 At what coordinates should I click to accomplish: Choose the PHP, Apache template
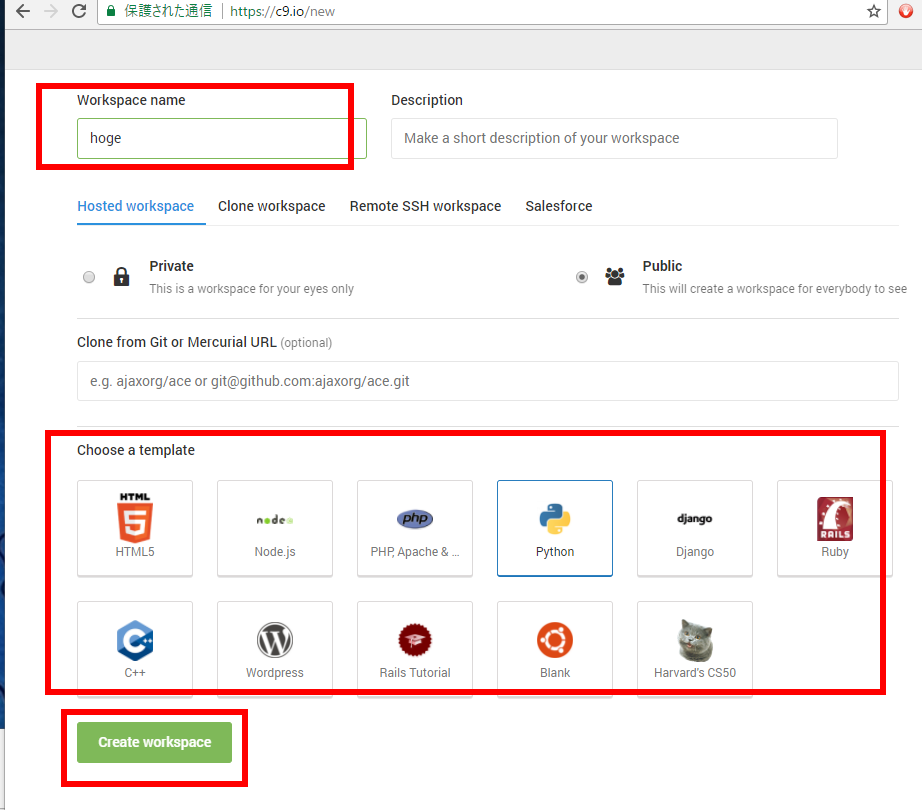tap(415, 528)
